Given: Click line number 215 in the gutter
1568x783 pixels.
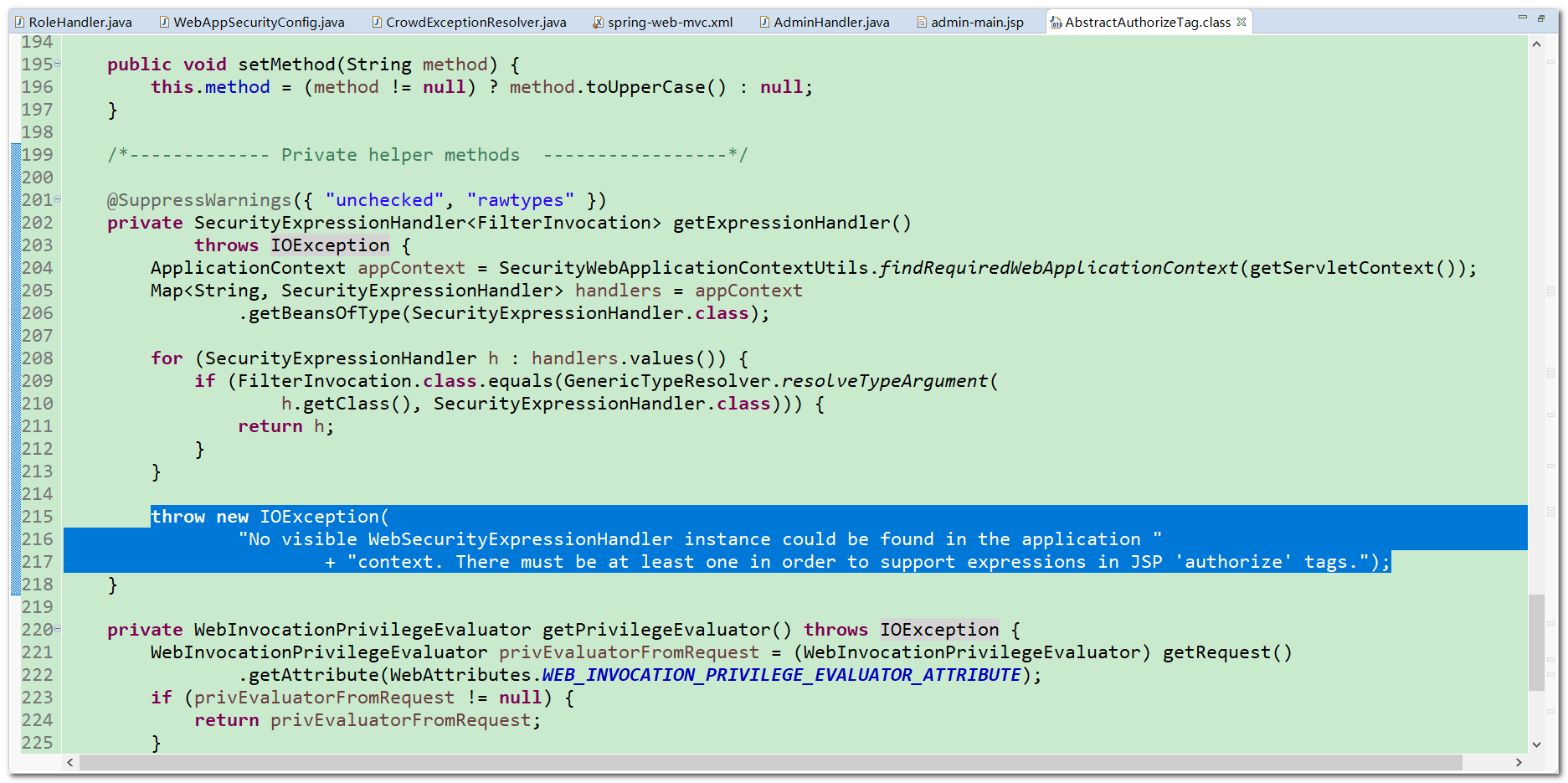Looking at the screenshot, I should pyautogui.click(x=37, y=517).
